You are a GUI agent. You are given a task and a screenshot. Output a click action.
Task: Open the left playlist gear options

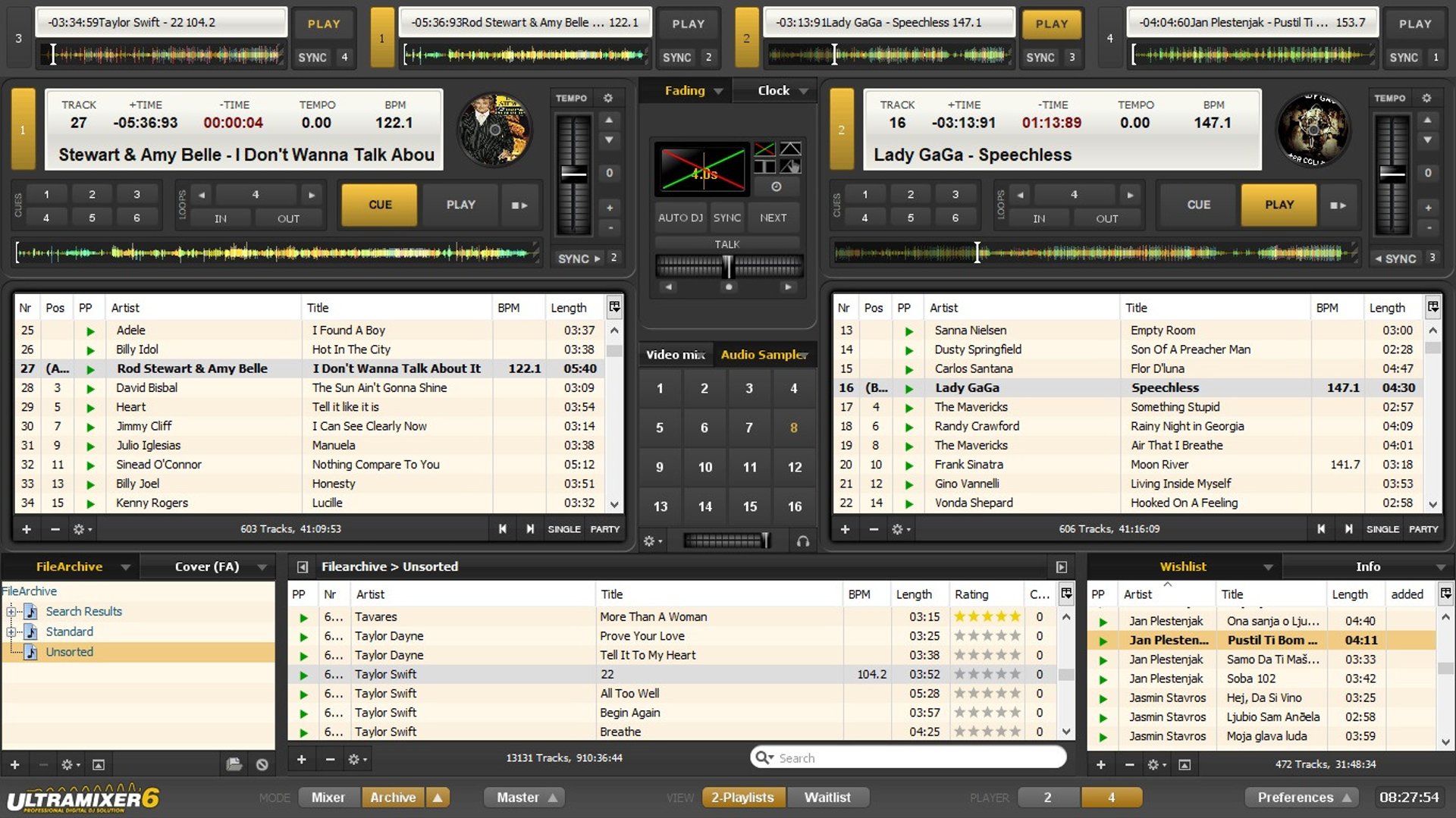[81, 529]
